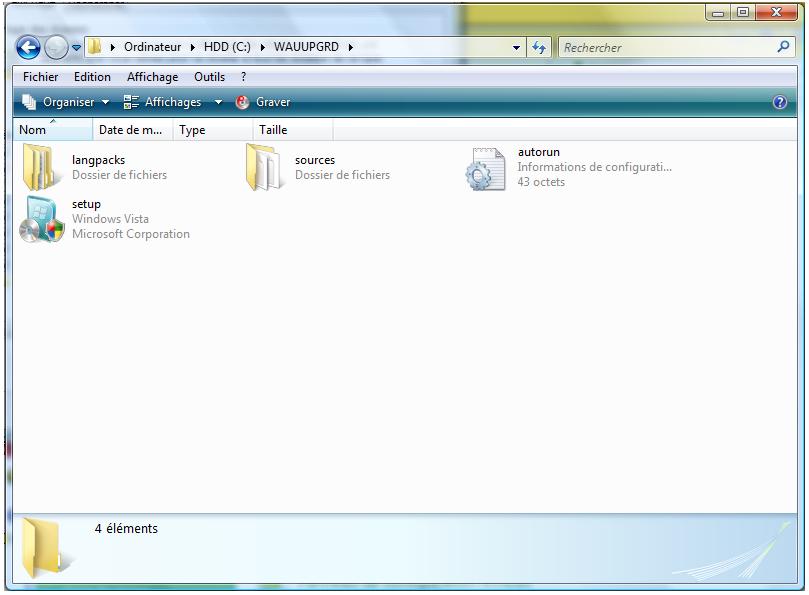Click the blue Back navigation arrow
Viewport: 809px width, 595px height.
click(28, 47)
